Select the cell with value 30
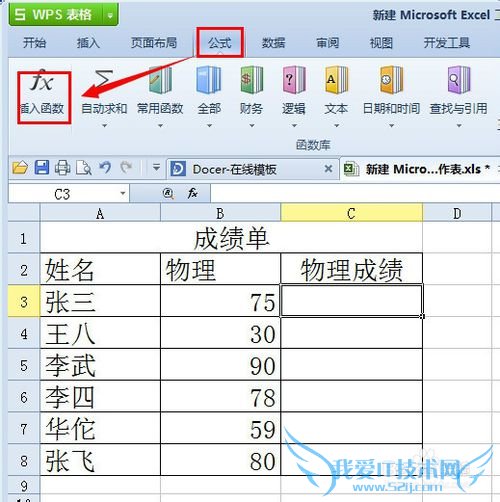The image size is (500, 502). click(220, 334)
